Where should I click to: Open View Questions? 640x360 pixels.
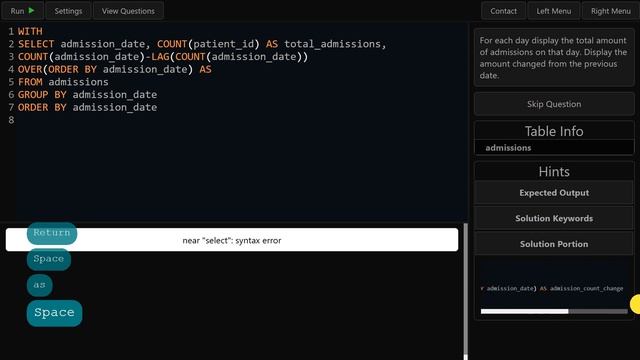pos(128,11)
